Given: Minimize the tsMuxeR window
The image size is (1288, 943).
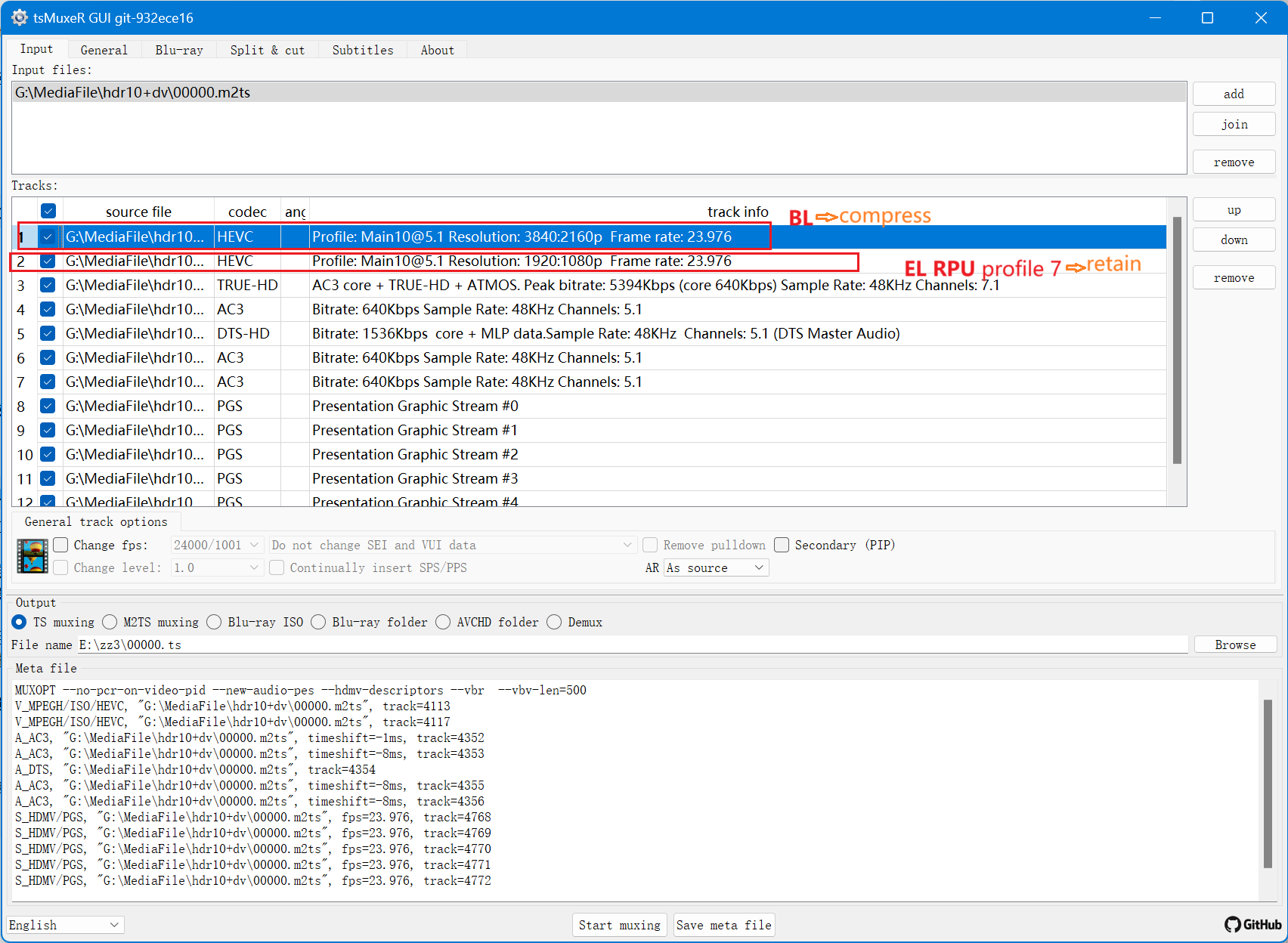Looking at the screenshot, I should click(1155, 17).
